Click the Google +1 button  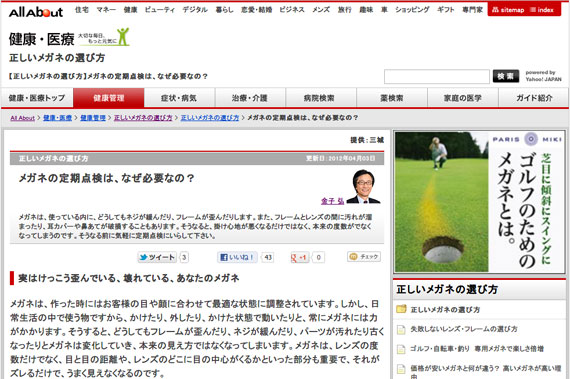click(x=299, y=257)
